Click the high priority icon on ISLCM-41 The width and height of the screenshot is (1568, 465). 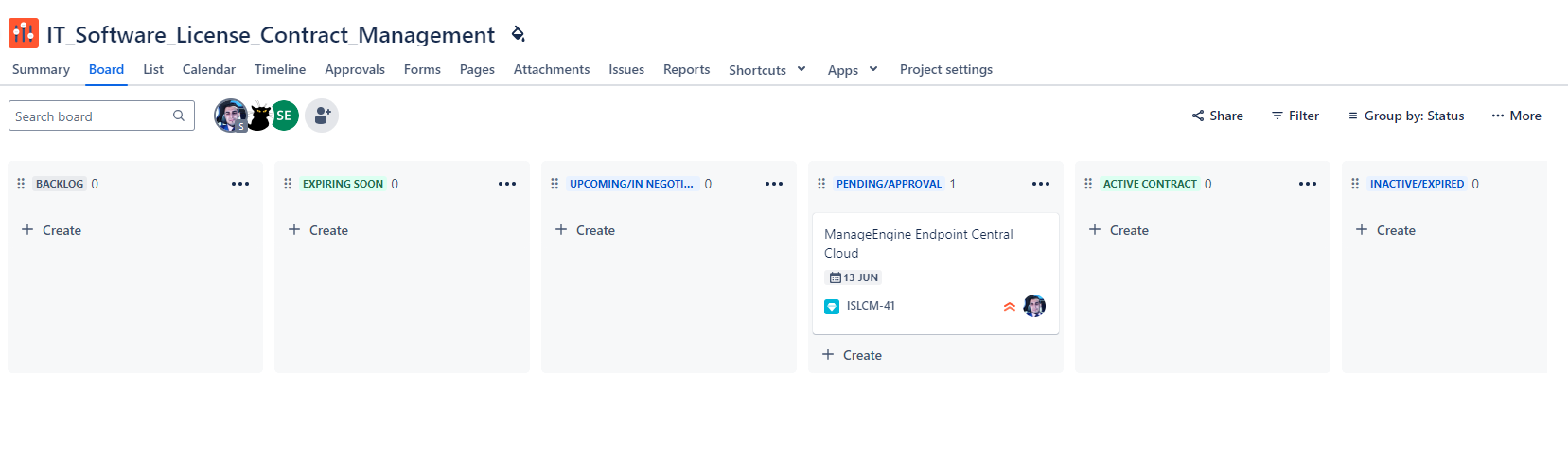(1010, 307)
